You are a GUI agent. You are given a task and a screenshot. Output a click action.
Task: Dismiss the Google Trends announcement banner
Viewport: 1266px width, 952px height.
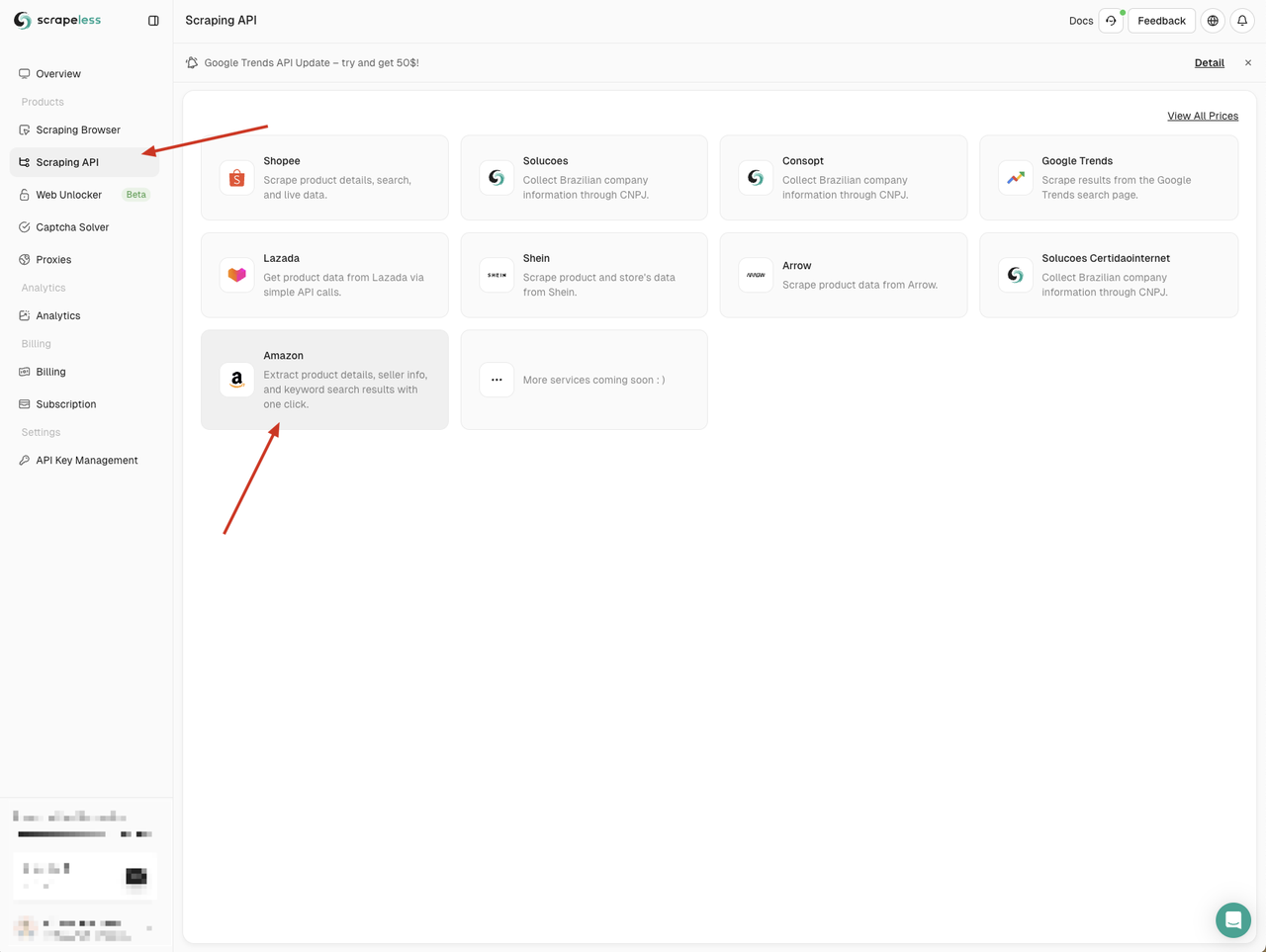(x=1248, y=63)
